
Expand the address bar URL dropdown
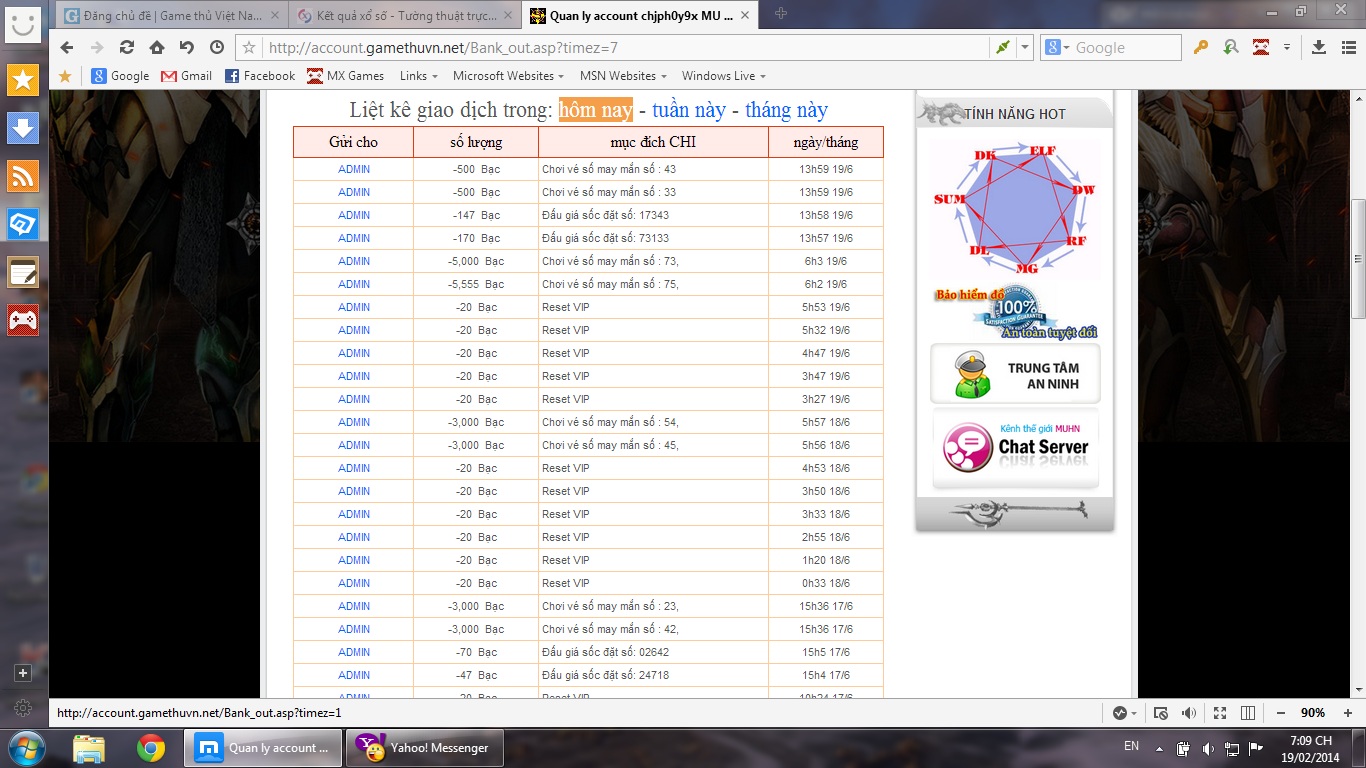(x=1025, y=47)
